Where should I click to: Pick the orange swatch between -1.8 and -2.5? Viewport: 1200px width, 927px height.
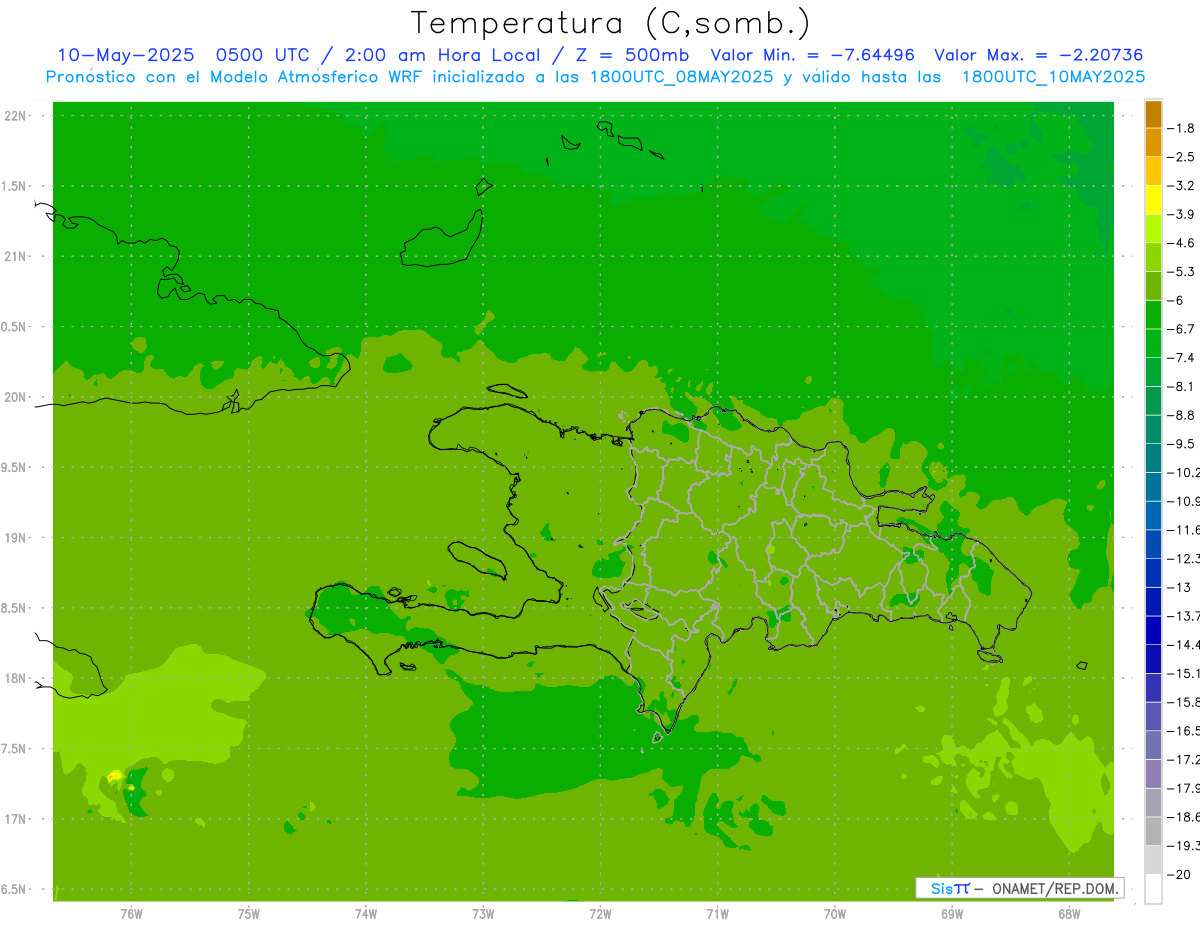point(1153,143)
